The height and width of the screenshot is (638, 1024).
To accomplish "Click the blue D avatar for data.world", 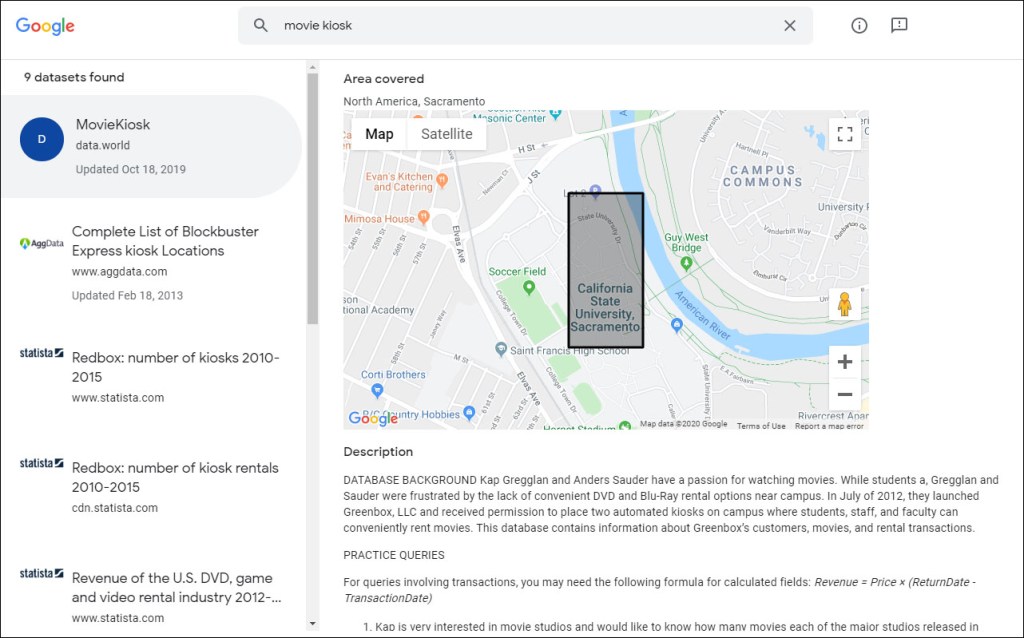I will coord(42,139).
